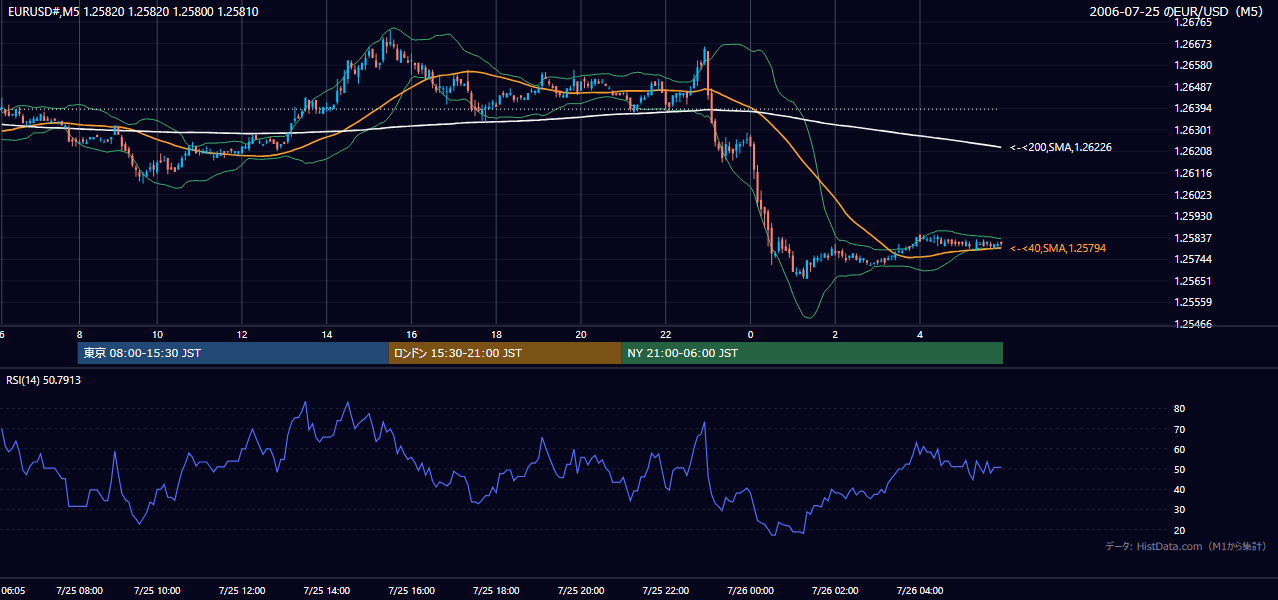Select the 200 SMA 1.26226 label
The image size is (1278, 600).
1061,147
